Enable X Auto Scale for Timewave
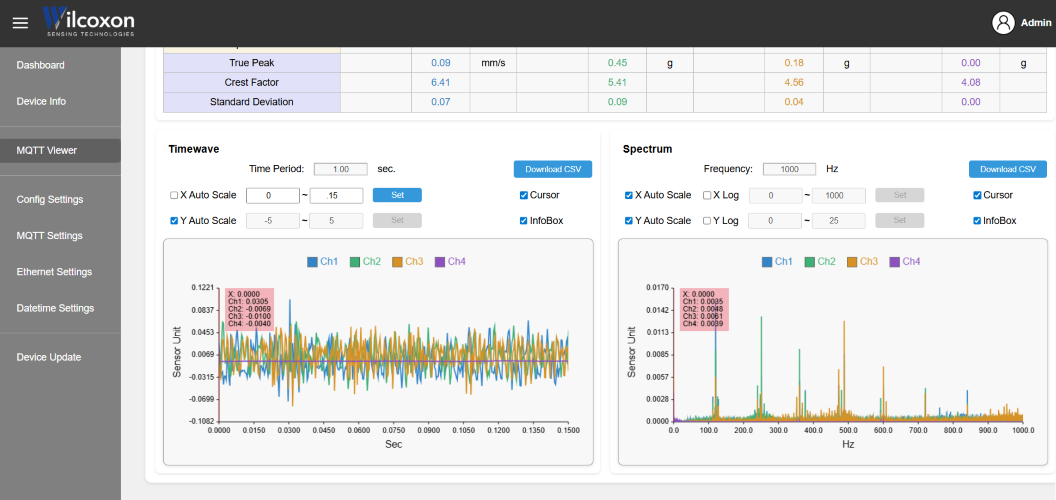The image size is (1056, 500). point(174,196)
